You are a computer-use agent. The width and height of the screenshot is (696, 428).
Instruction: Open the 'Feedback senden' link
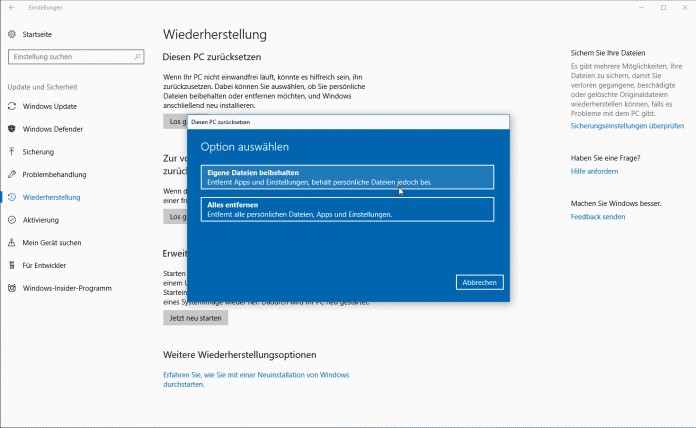click(597, 216)
